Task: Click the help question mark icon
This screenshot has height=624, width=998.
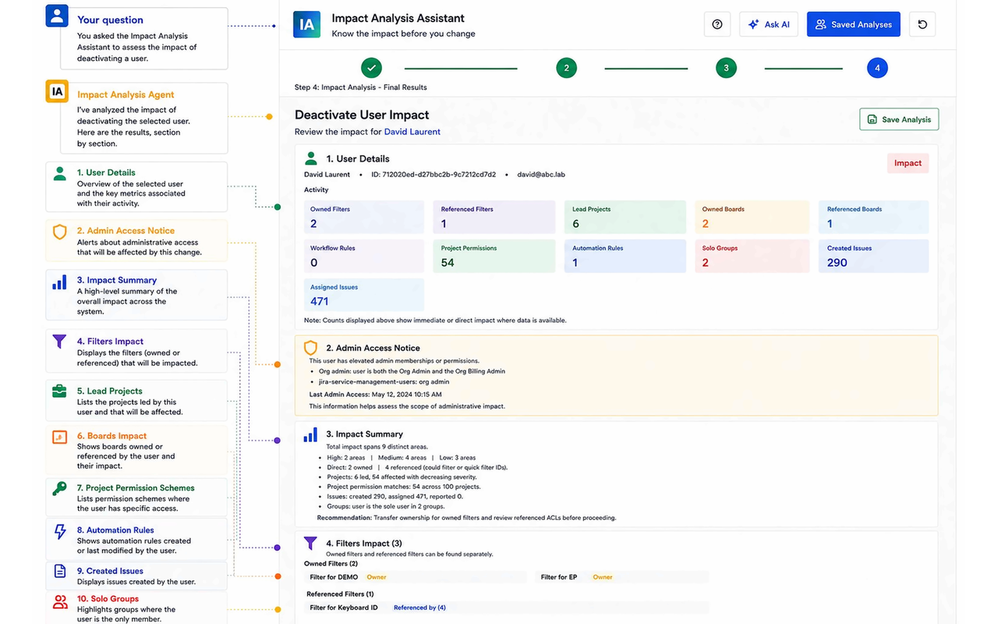Action: click(x=717, y=24)
